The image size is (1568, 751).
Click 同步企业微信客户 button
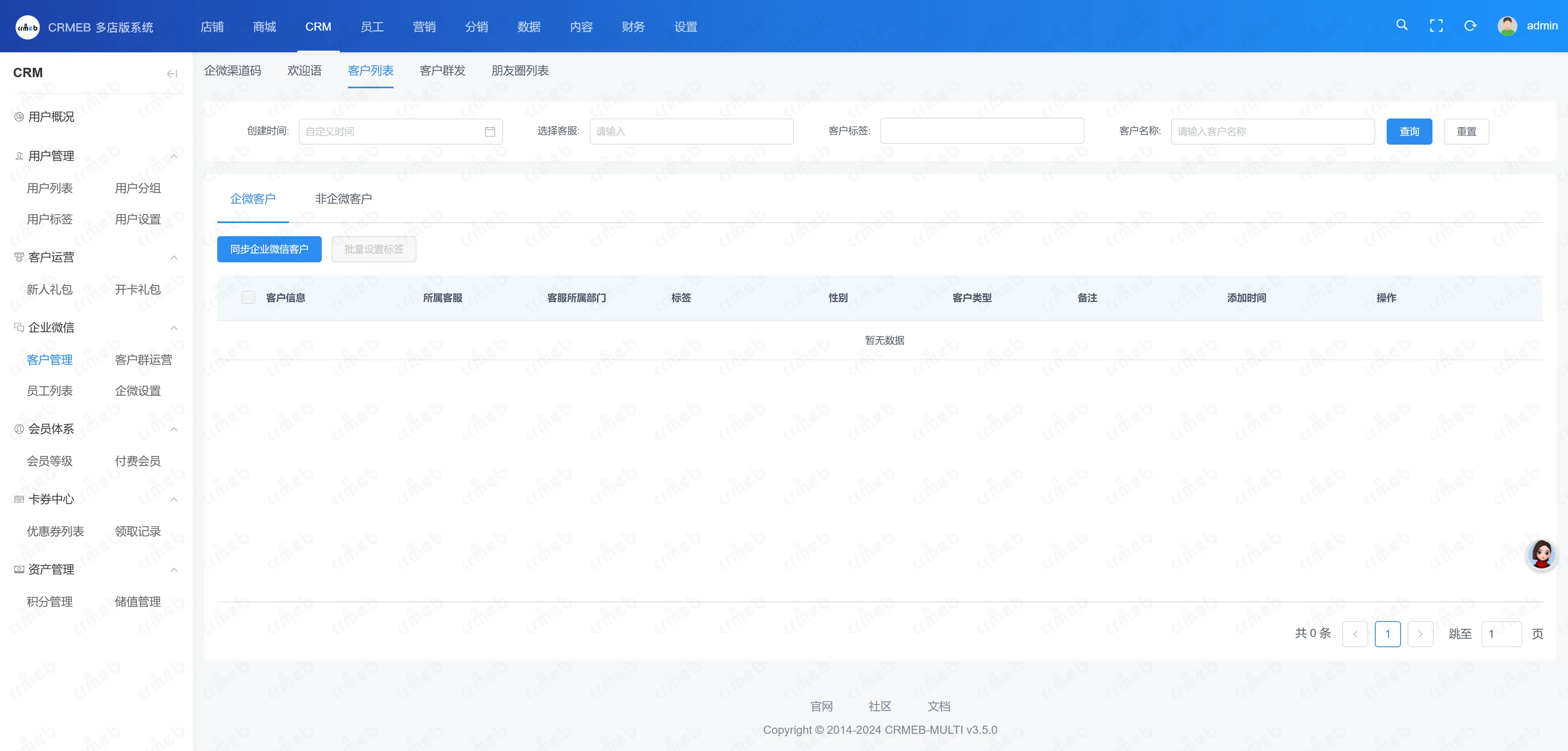269,249
